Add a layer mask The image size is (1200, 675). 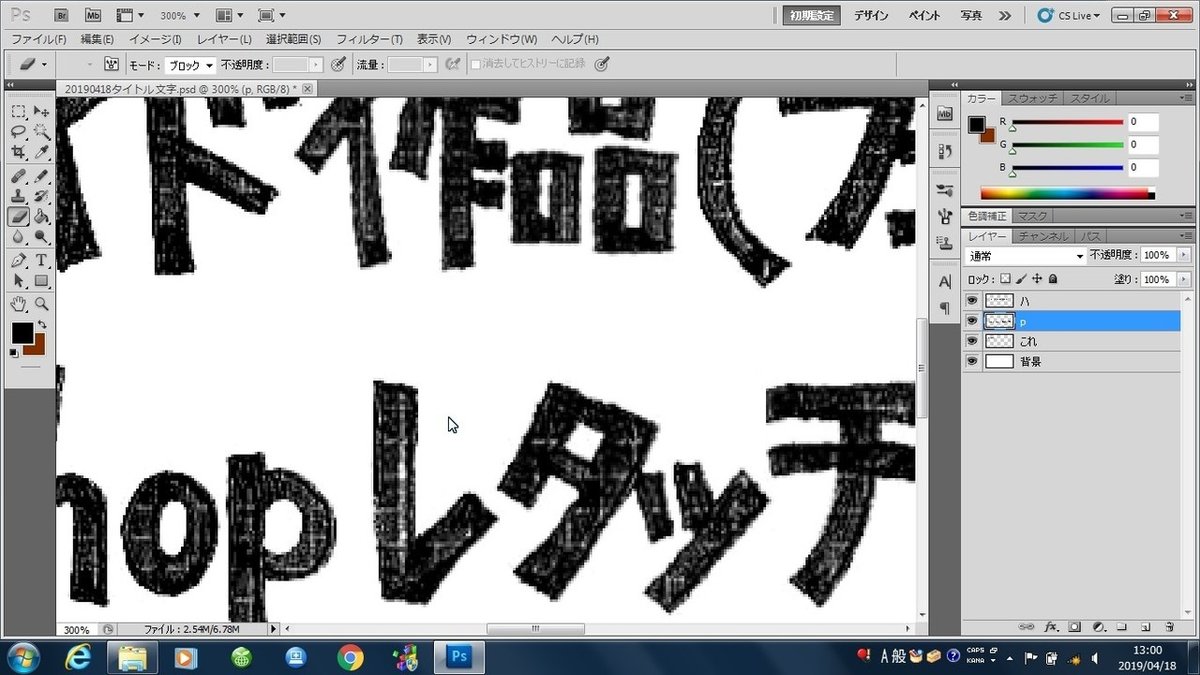coord(1074,627)
